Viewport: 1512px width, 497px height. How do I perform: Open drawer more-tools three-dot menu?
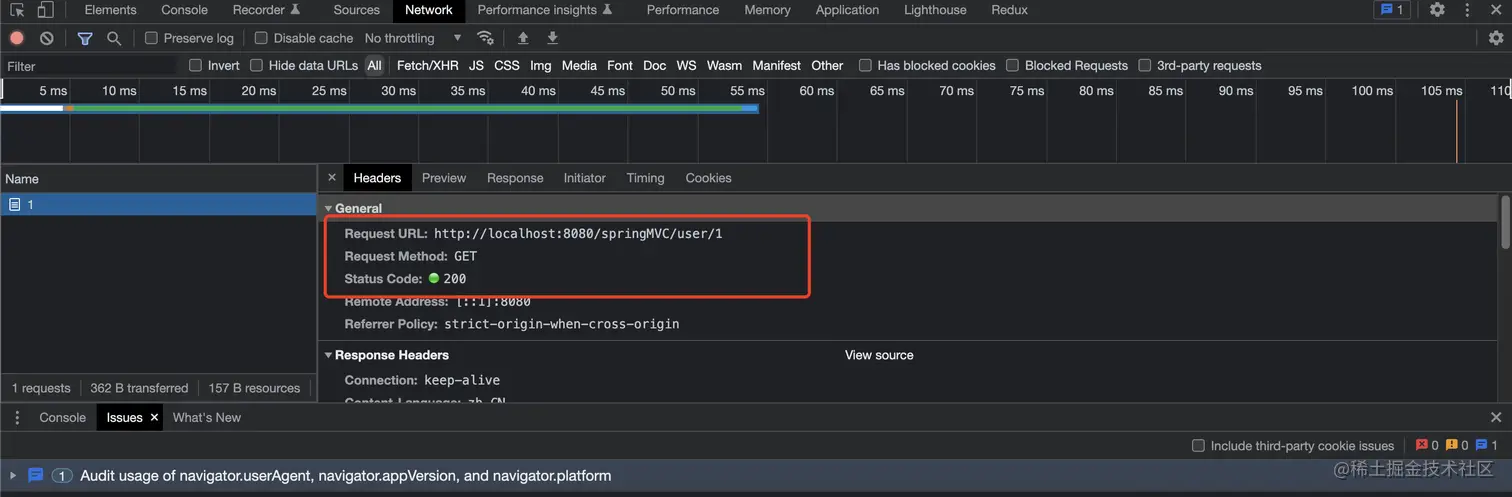[15, 417]
